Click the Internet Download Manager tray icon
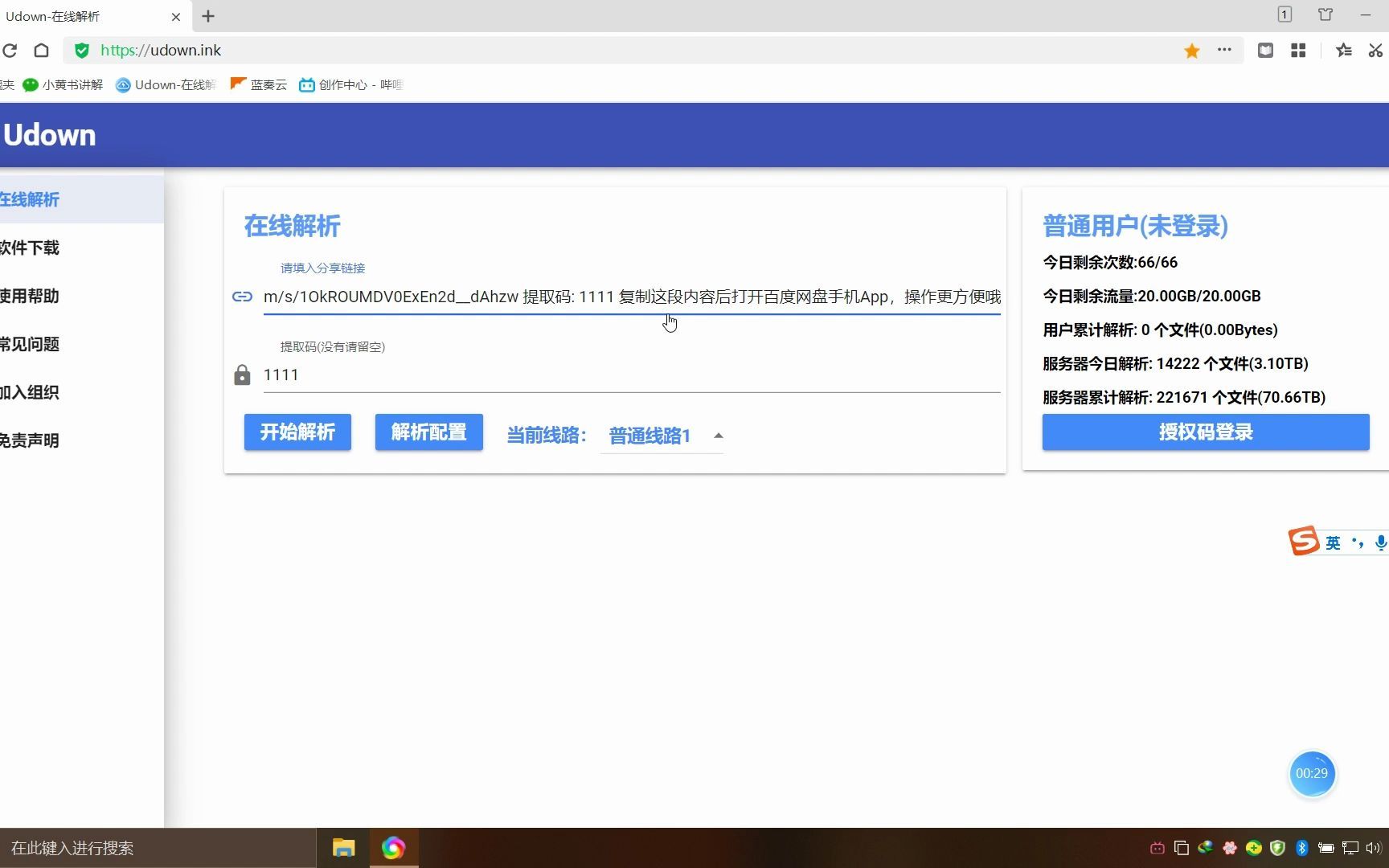The height and width of the screenshot is (868, 1389). click(1206, 848)
